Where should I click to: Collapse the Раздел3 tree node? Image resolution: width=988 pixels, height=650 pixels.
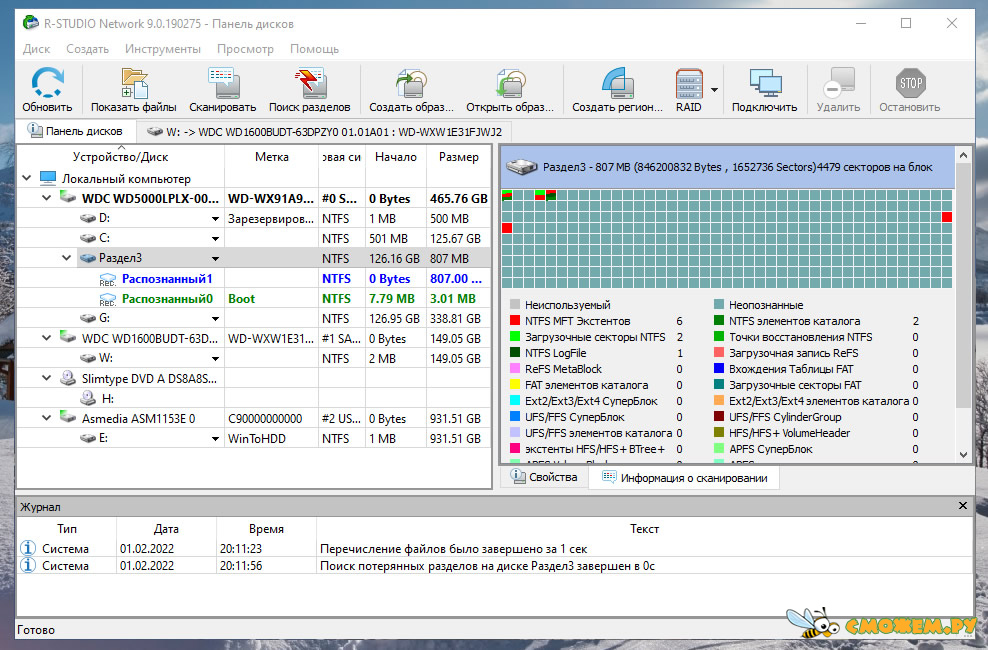click(x=66, y=258)
